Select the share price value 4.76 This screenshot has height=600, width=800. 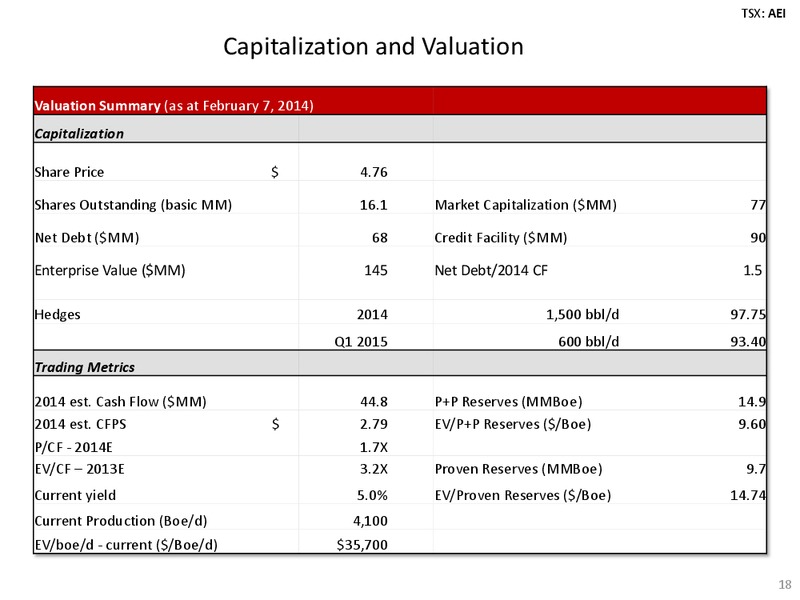pyautogui.click(x=373, y=172)
